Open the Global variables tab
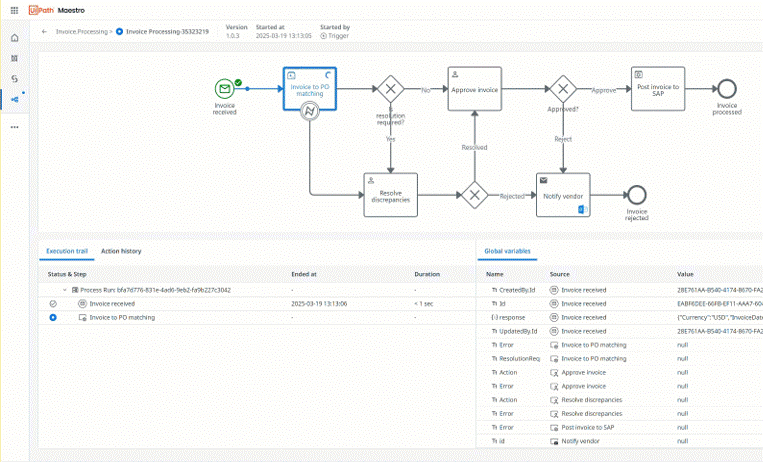Screen dimensions: 763x462 (x=507, y=251)
